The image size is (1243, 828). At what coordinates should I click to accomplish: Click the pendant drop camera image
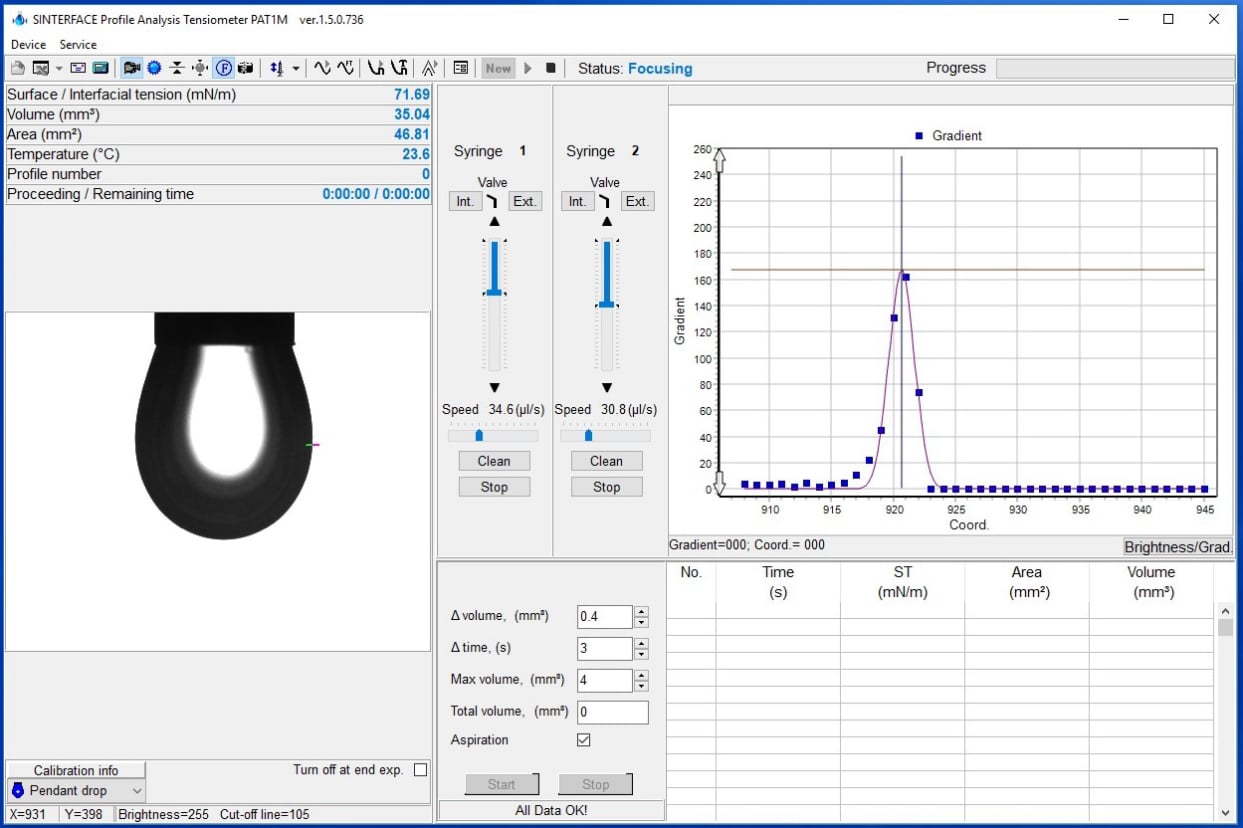coord(218,481)
